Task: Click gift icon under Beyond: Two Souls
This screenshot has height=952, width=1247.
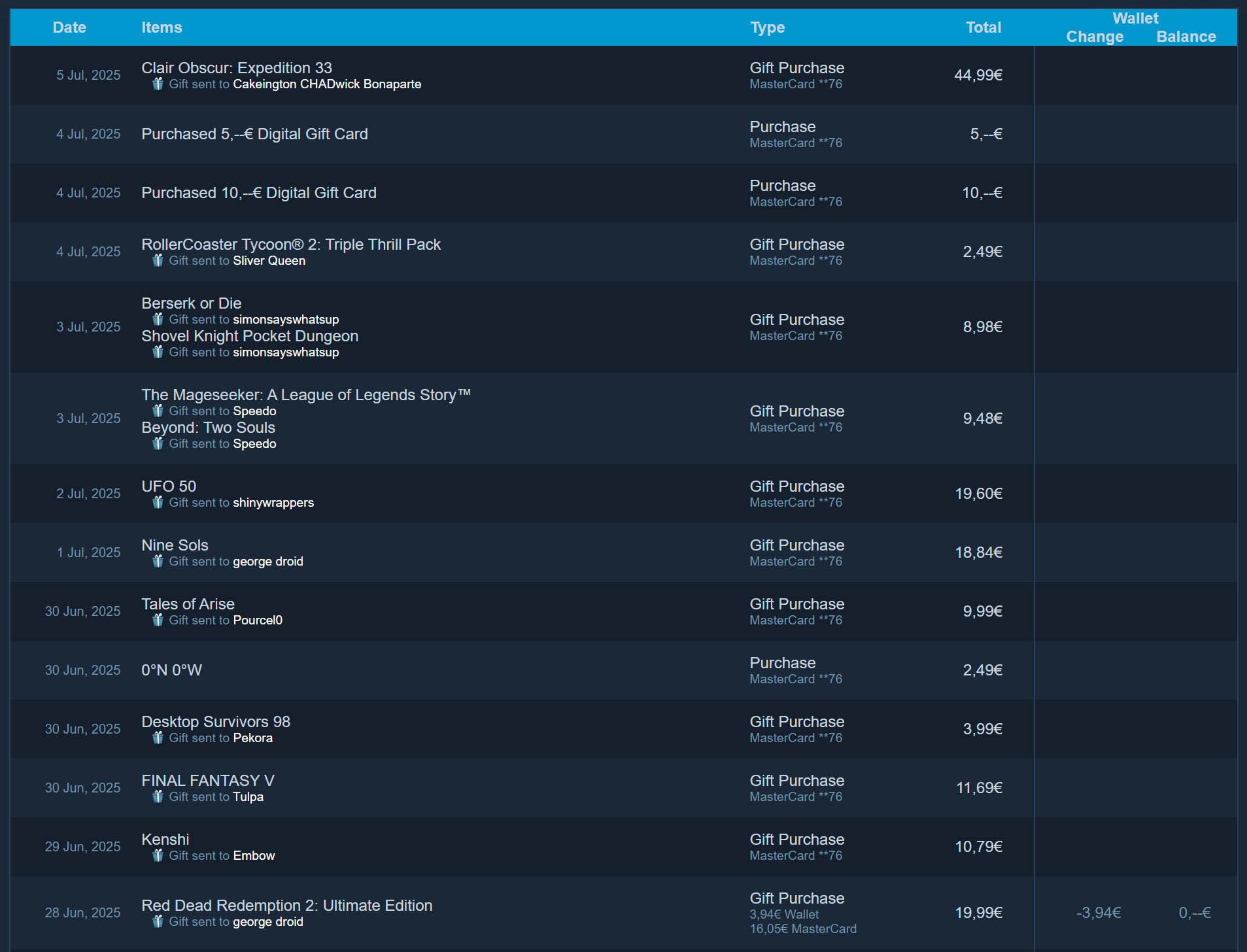Action: tap(158, 443)
